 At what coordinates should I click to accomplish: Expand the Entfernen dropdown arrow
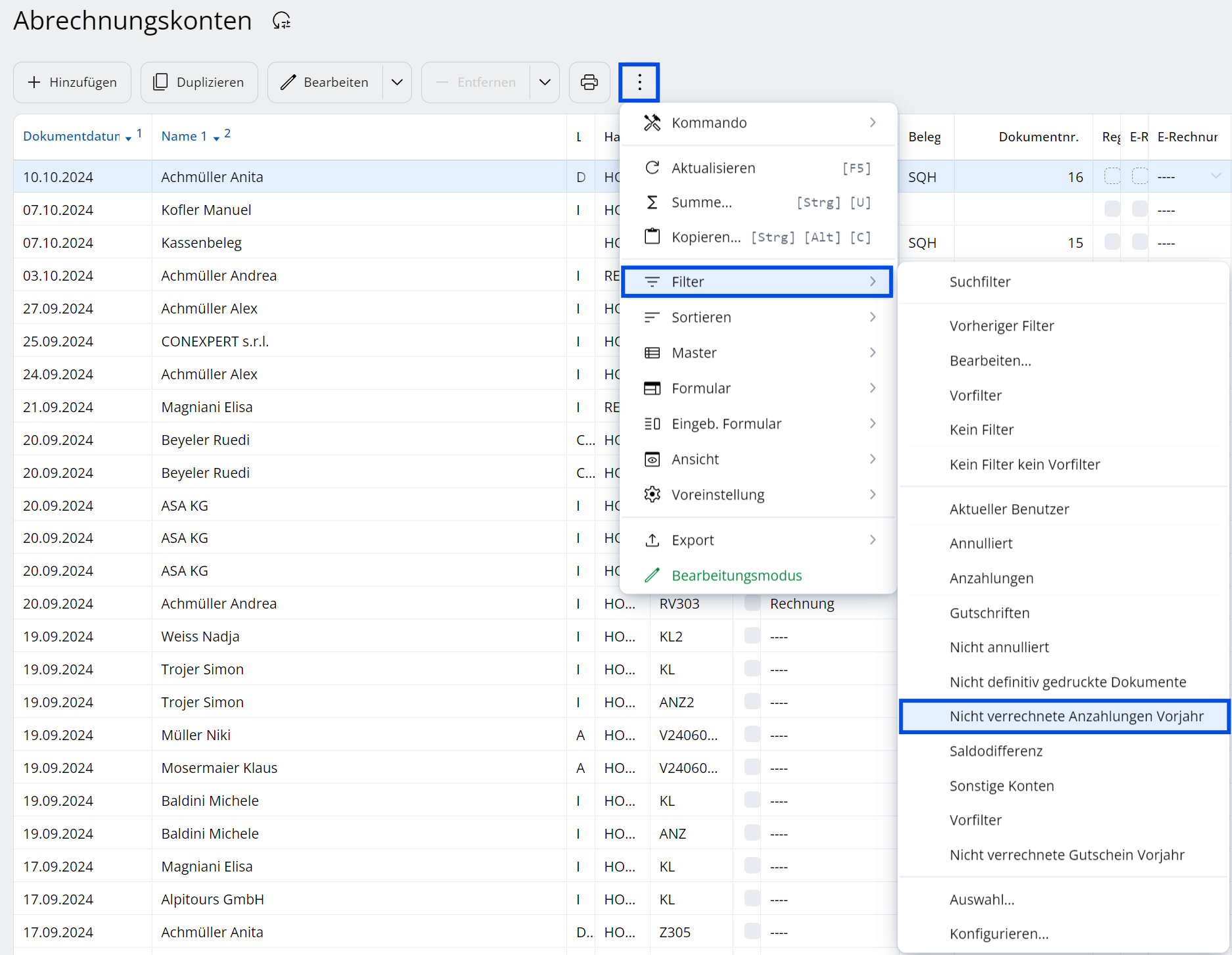tap(545, 82)
